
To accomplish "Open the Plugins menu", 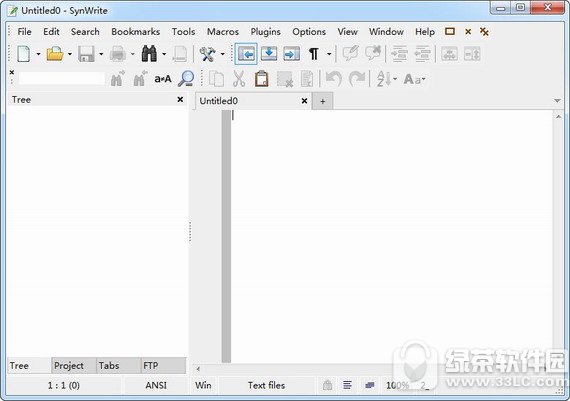I will pyautogui.click(x=265, y=32).
